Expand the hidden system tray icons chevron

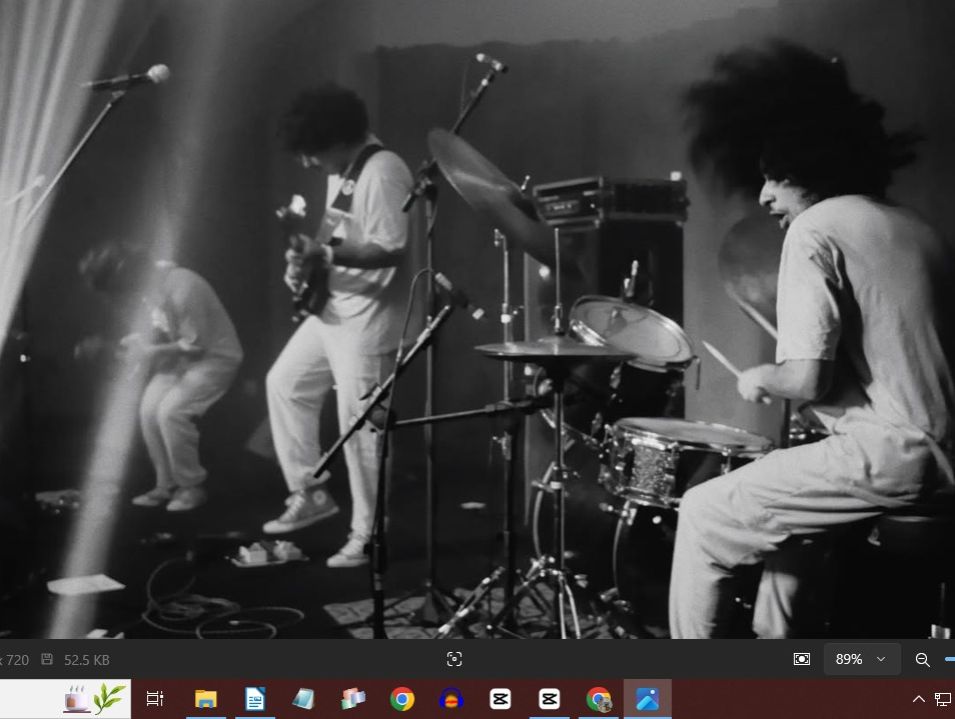point(918,700)
